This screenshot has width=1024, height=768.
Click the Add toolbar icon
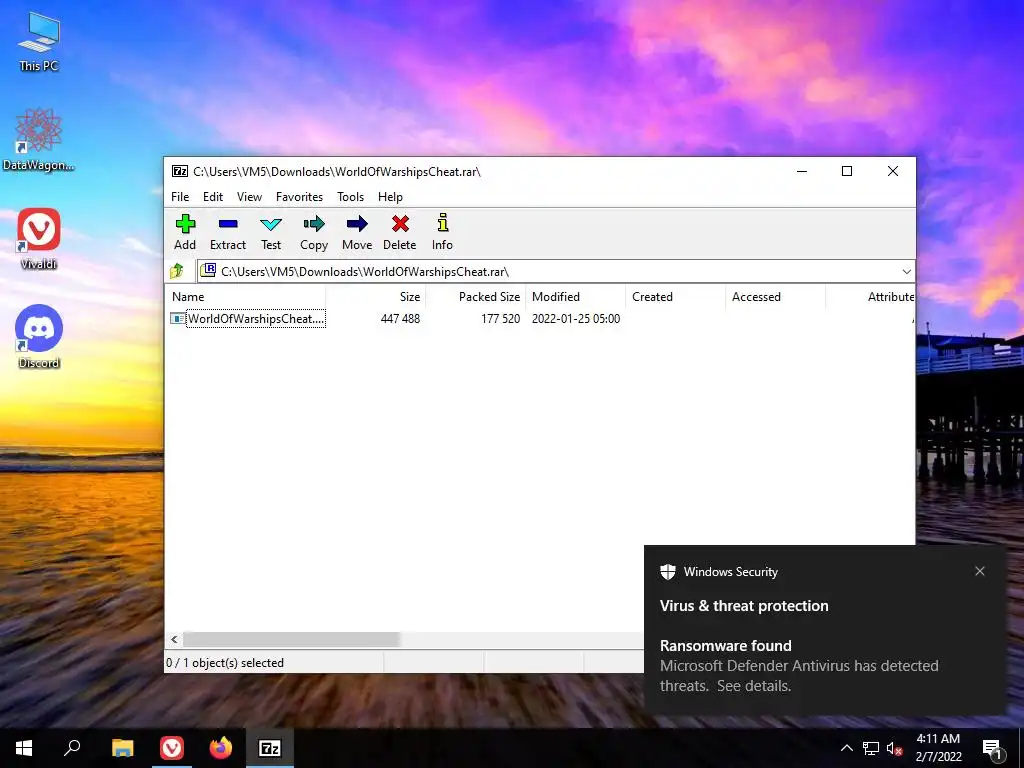pyautogui.click(x=185, y=232)
